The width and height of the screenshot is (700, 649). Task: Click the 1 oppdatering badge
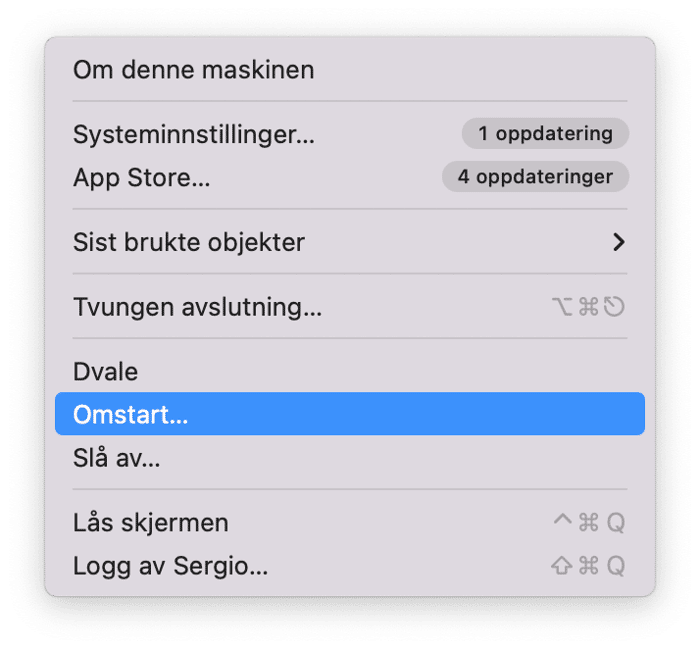[545, 133]
